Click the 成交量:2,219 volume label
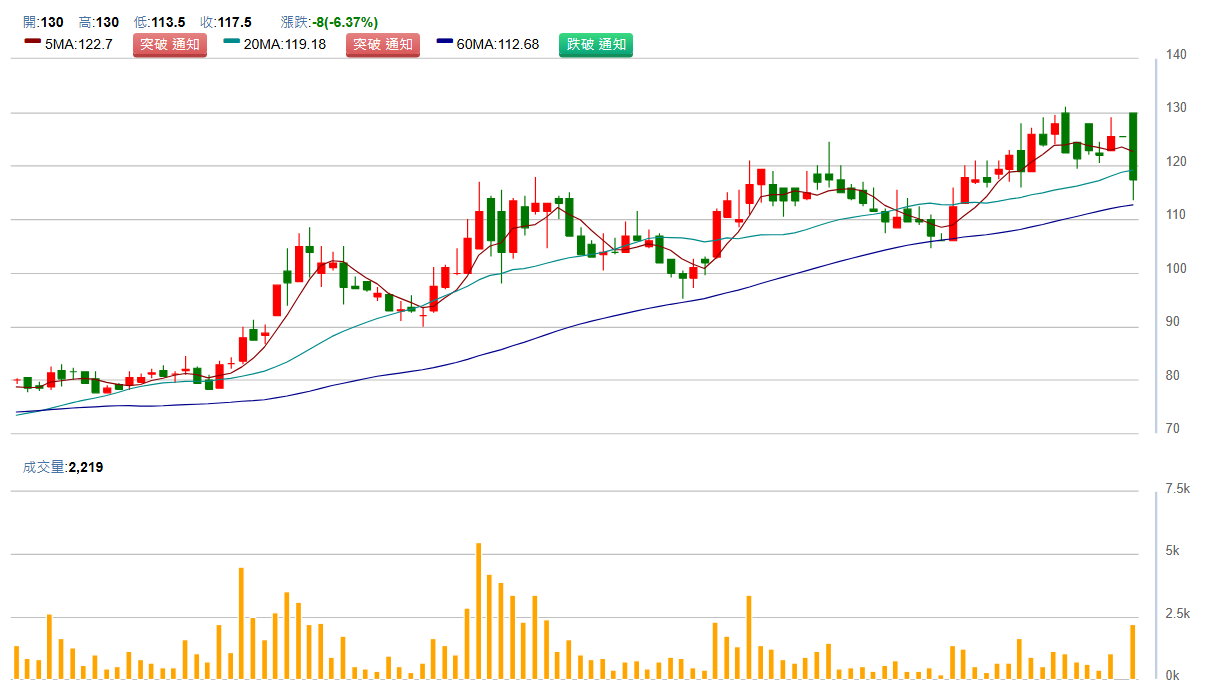The height and width of the screenshot is (693, 1211). pos(63,467)
